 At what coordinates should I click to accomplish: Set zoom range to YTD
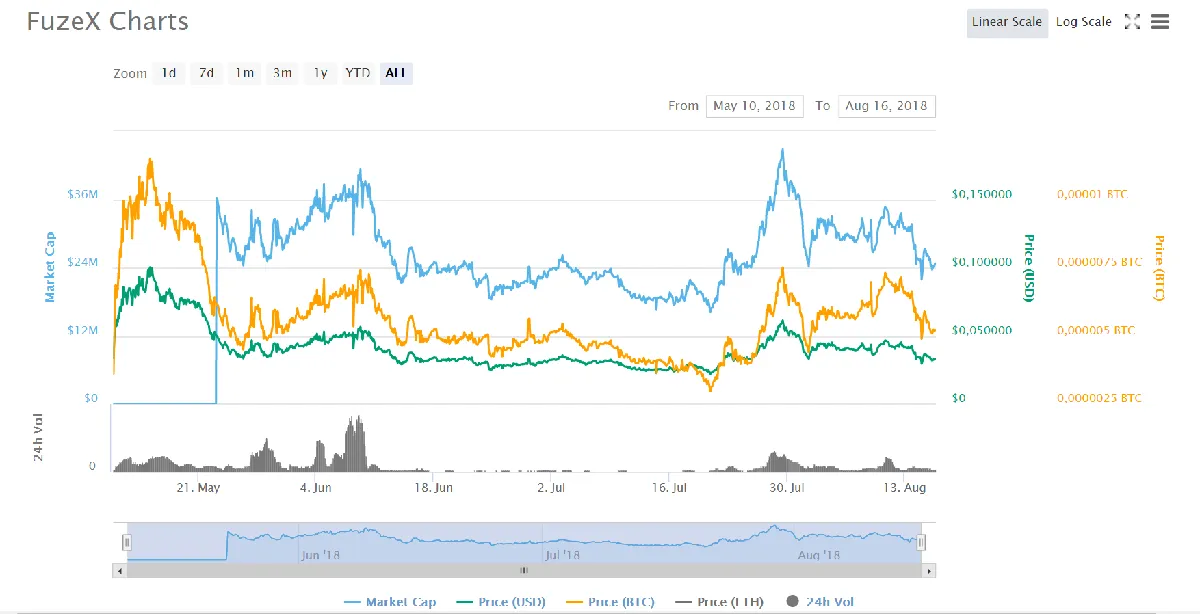point(357,73)
